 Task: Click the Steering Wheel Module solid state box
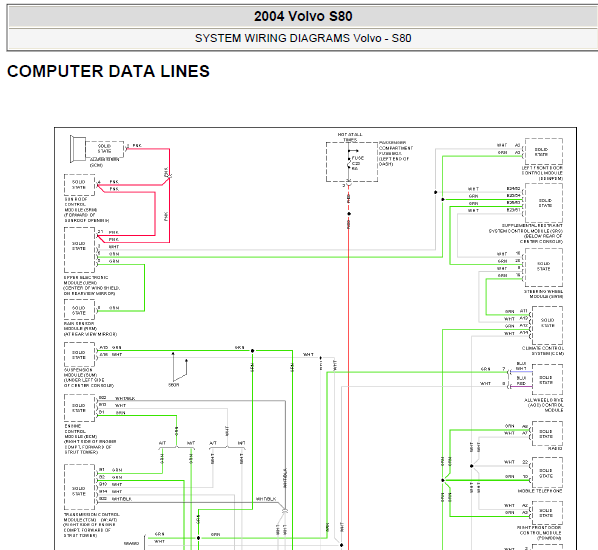543,267
